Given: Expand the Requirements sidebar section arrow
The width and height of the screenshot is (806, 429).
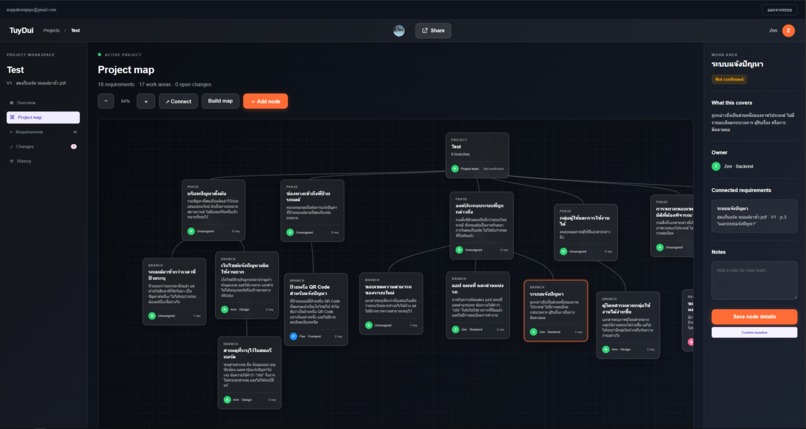Looking at the screenshot, I should click(x=11, y=133).
